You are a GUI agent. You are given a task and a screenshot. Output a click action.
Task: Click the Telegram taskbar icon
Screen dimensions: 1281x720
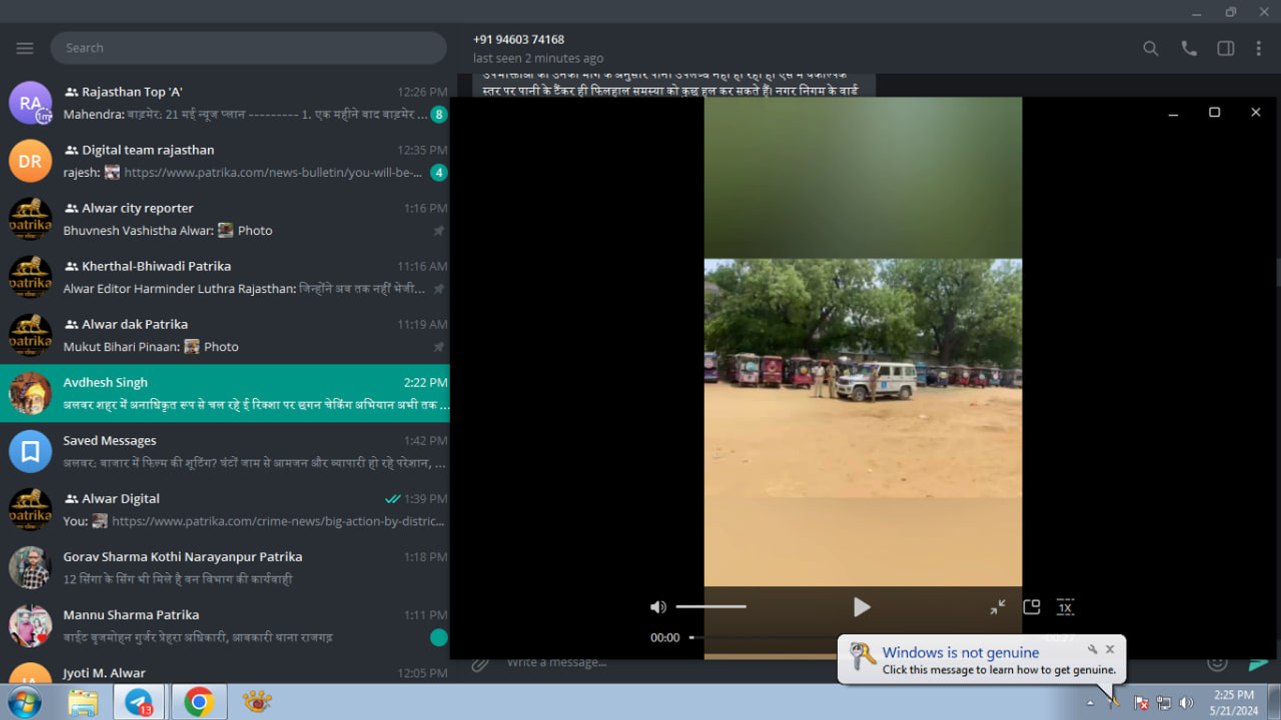[139, 703]
